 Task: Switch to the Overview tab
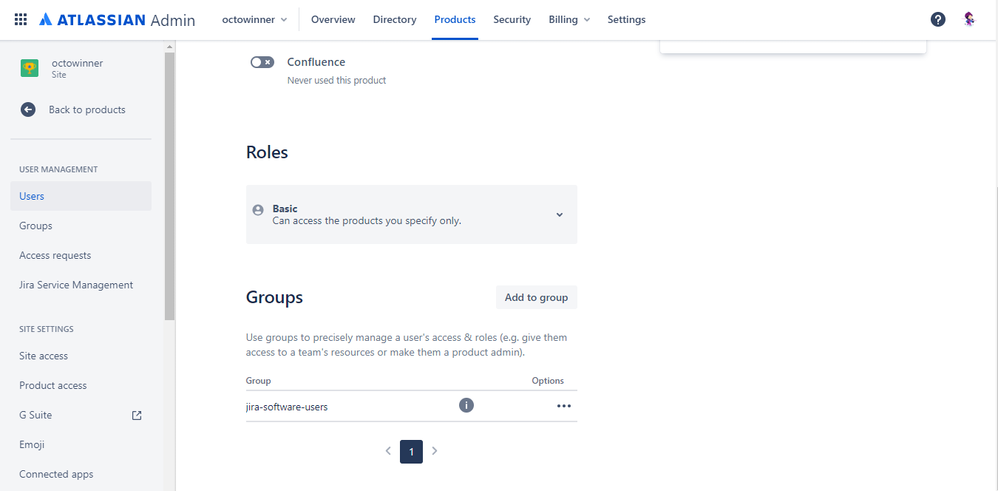click(x=333, y=20)
